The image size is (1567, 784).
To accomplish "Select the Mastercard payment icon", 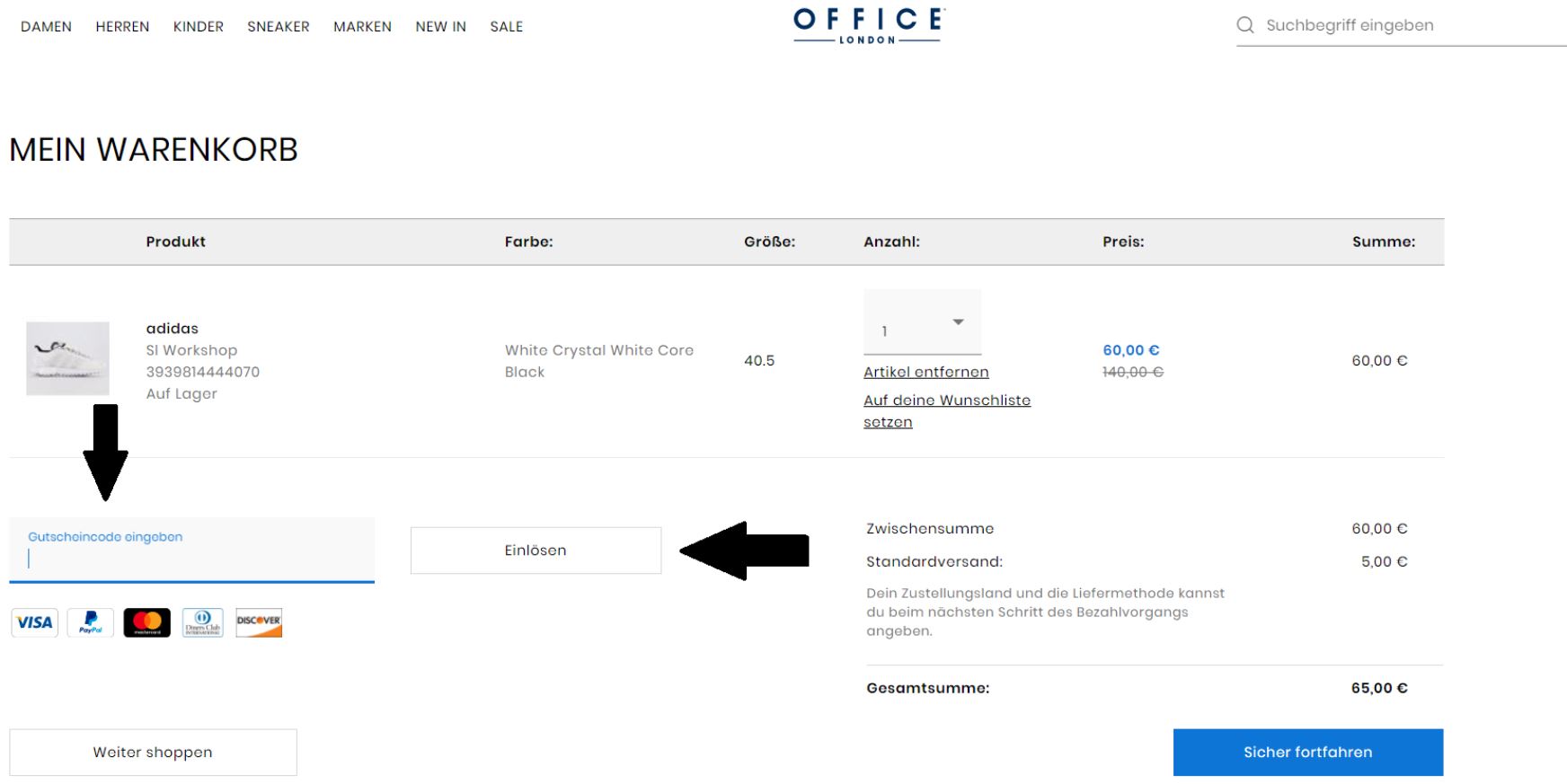I will click(146, 622).
